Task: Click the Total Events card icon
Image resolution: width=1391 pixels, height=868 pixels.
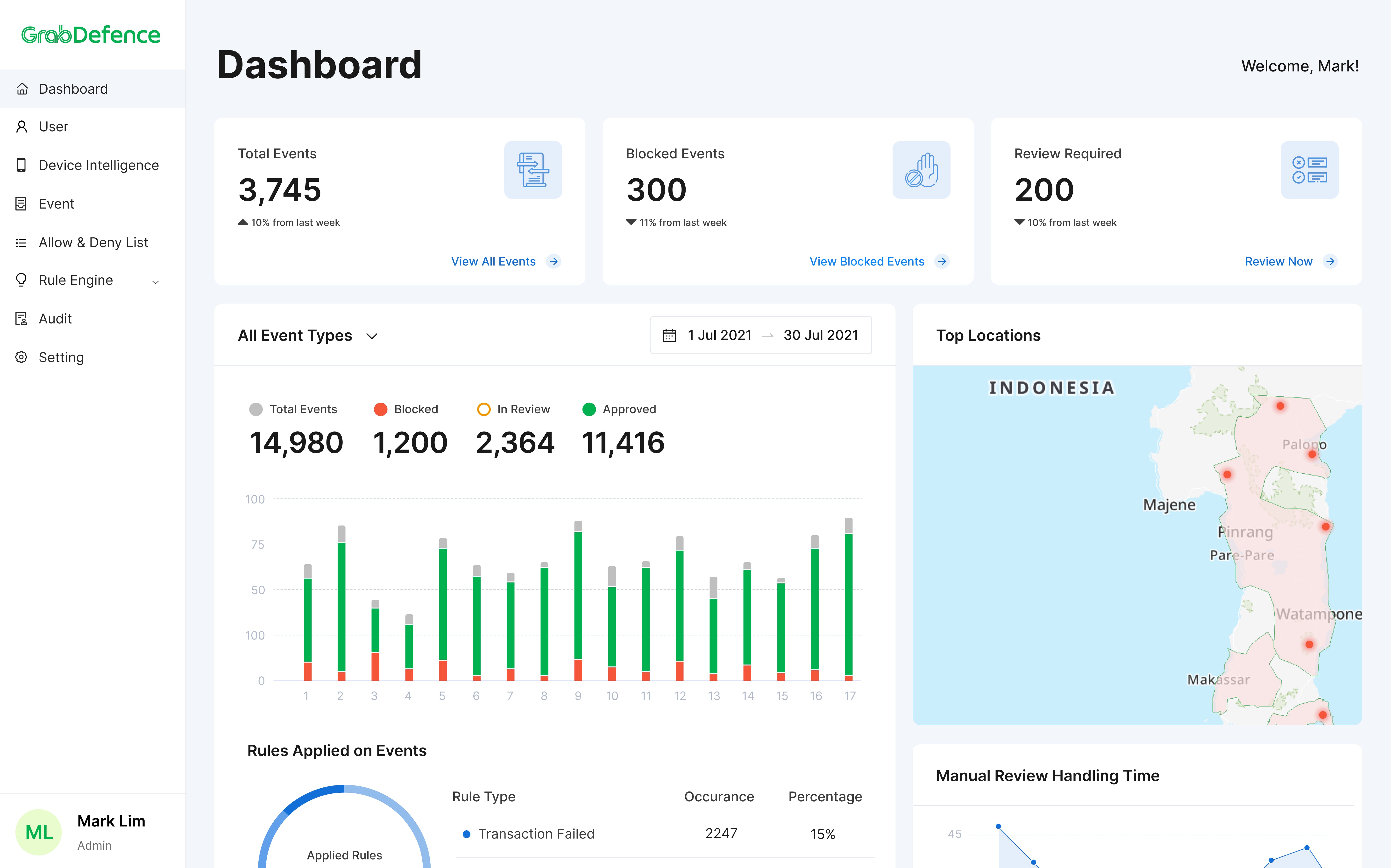Action: (x=532, y=170)
